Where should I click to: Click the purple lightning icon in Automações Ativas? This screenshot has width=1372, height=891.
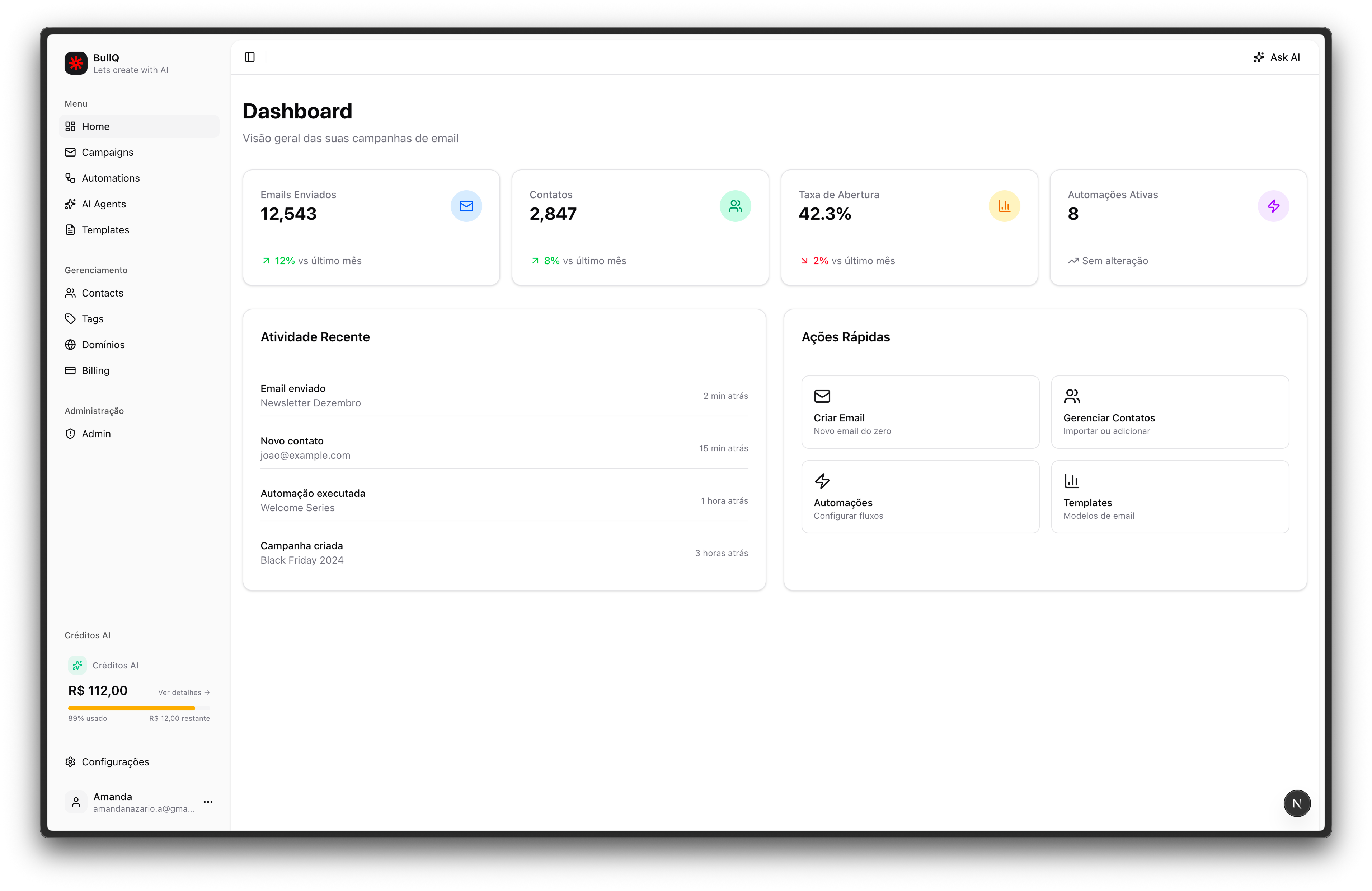[x=1273, y=206]
